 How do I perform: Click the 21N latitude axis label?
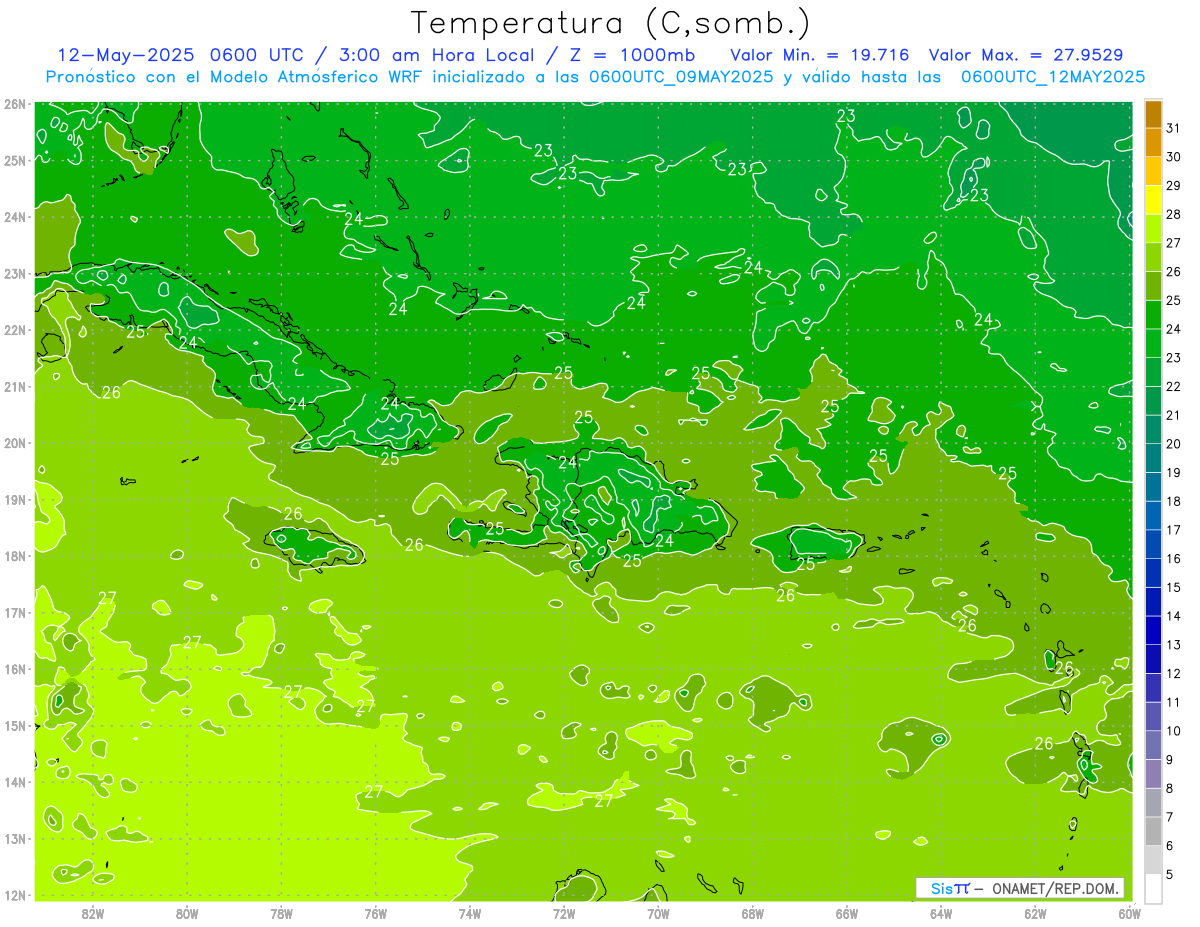(x=14, y=386)
